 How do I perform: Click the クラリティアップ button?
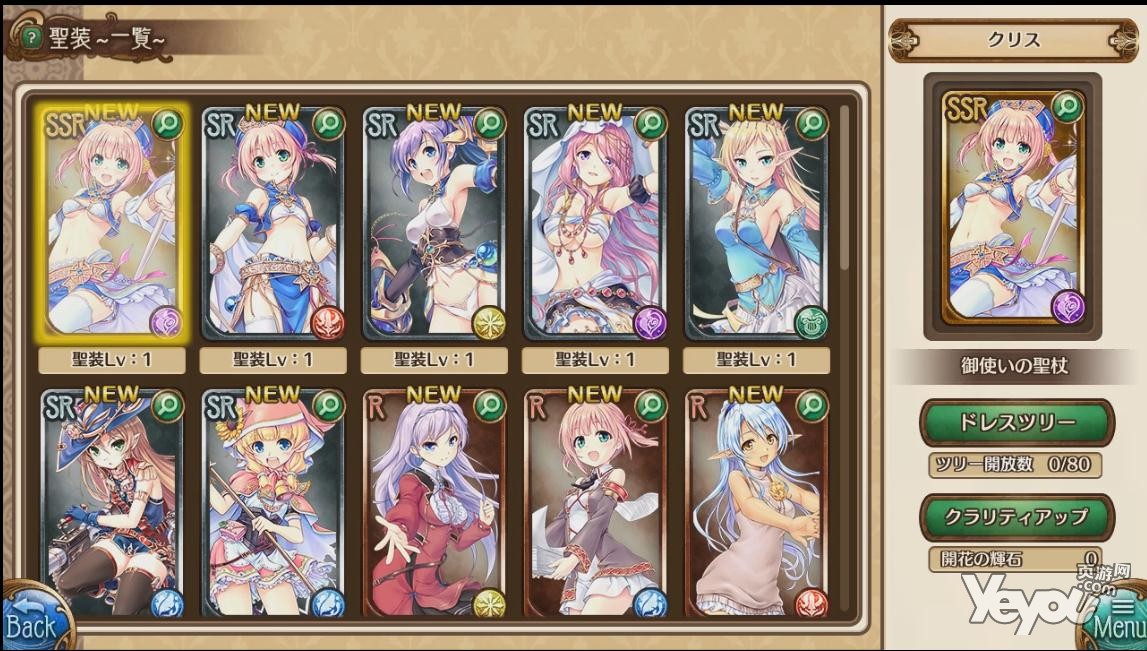pos(1017,517)
